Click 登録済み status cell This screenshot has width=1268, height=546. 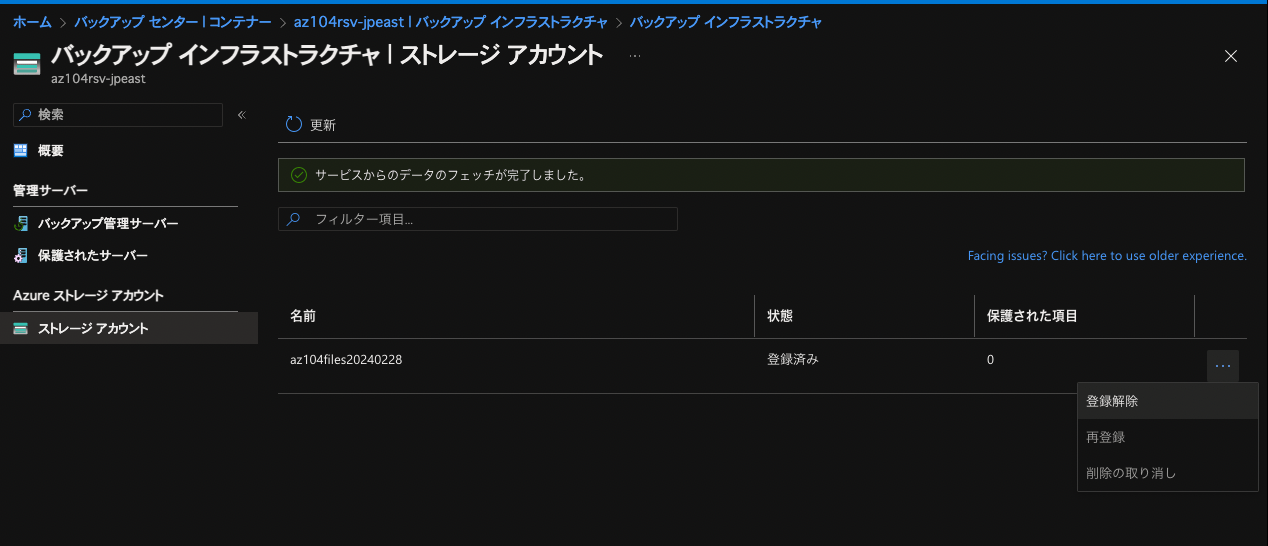click(793, 360)
